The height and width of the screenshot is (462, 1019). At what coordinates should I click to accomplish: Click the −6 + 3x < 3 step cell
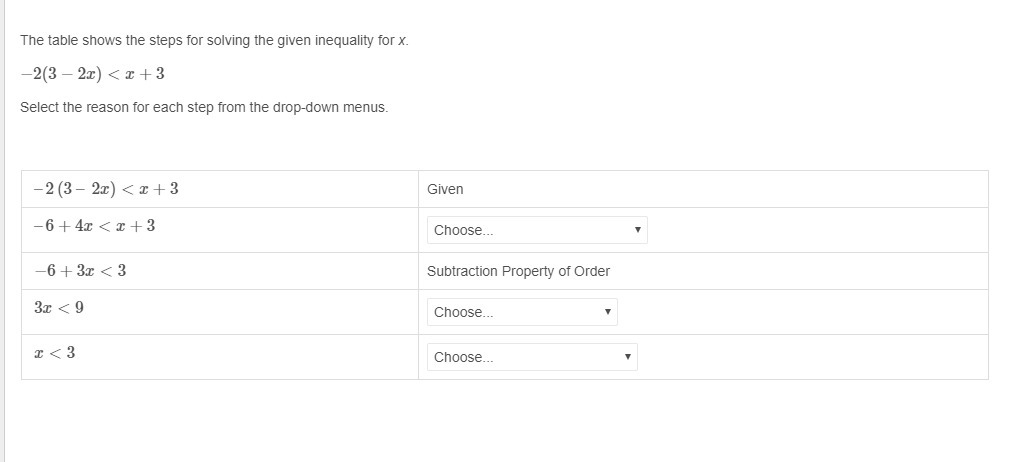[80, 271]
